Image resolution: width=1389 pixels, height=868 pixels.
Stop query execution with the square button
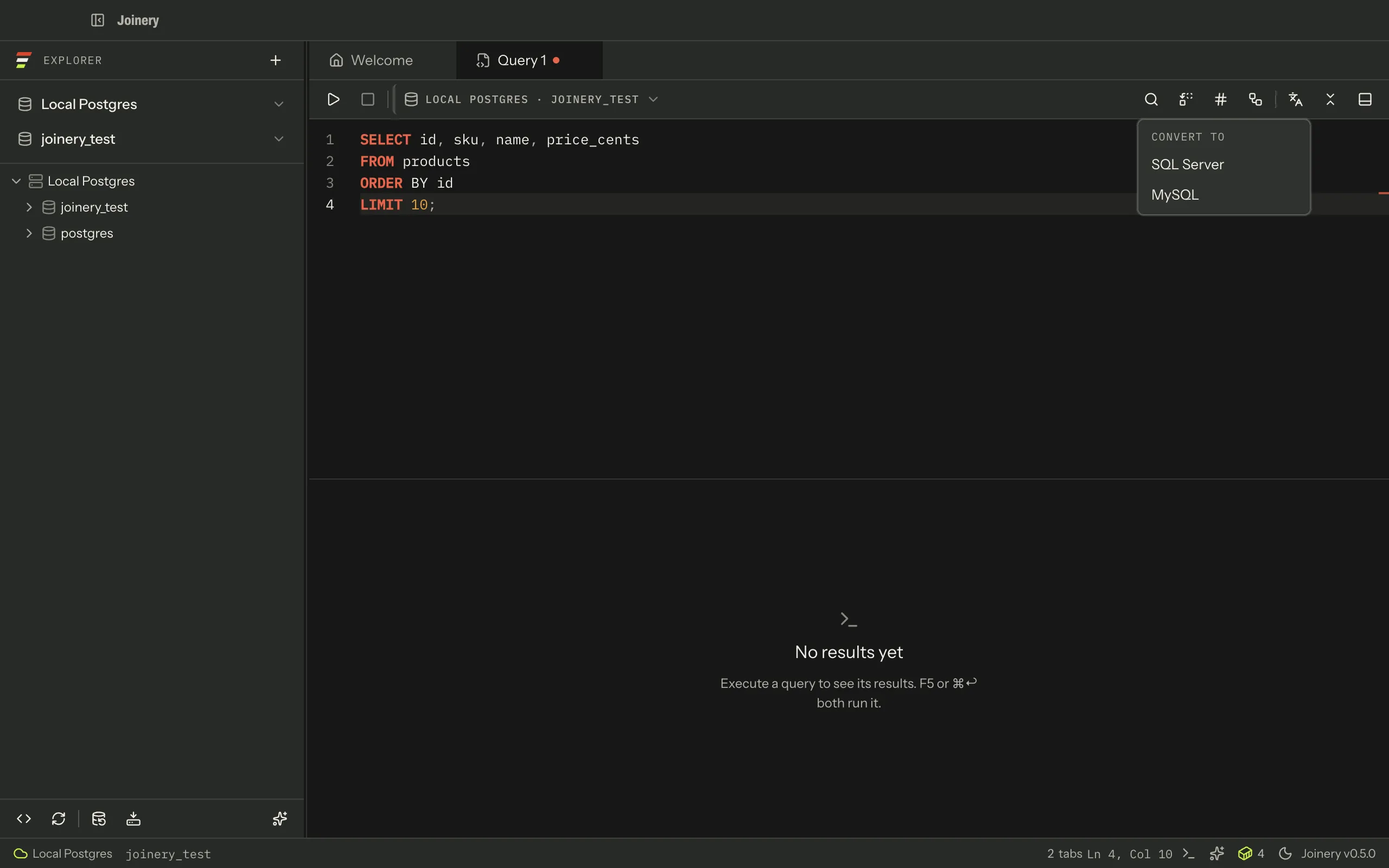[x=368, y=99]
